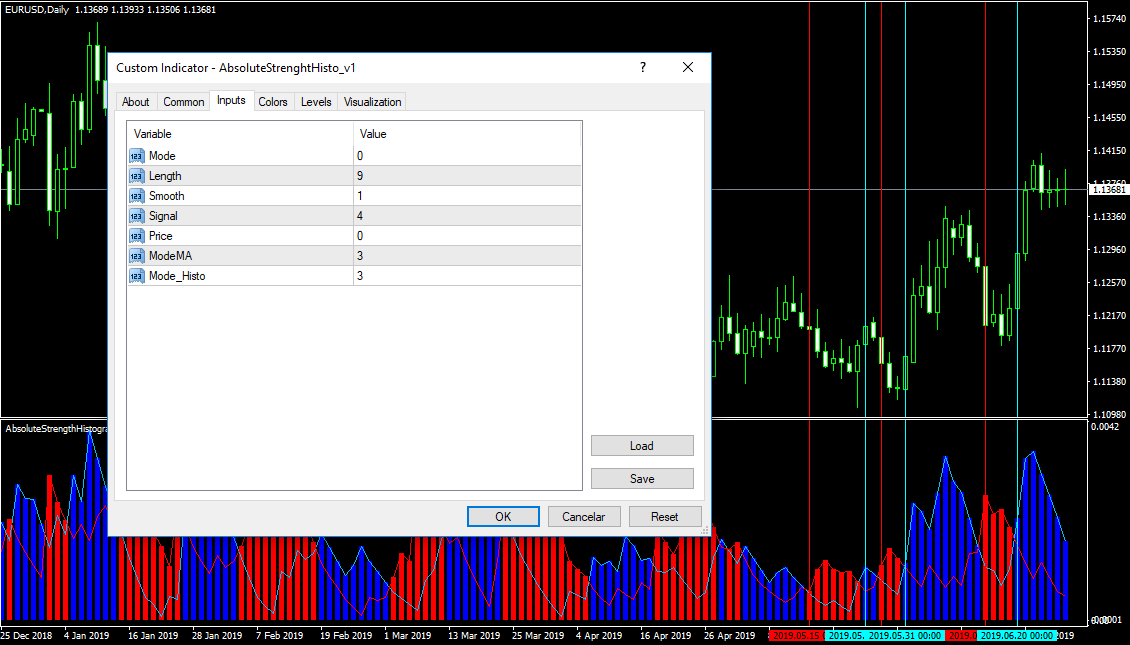The image size is (1130, 645).
Task: Confirm settings with the OK button
Action: coord(503,517)
